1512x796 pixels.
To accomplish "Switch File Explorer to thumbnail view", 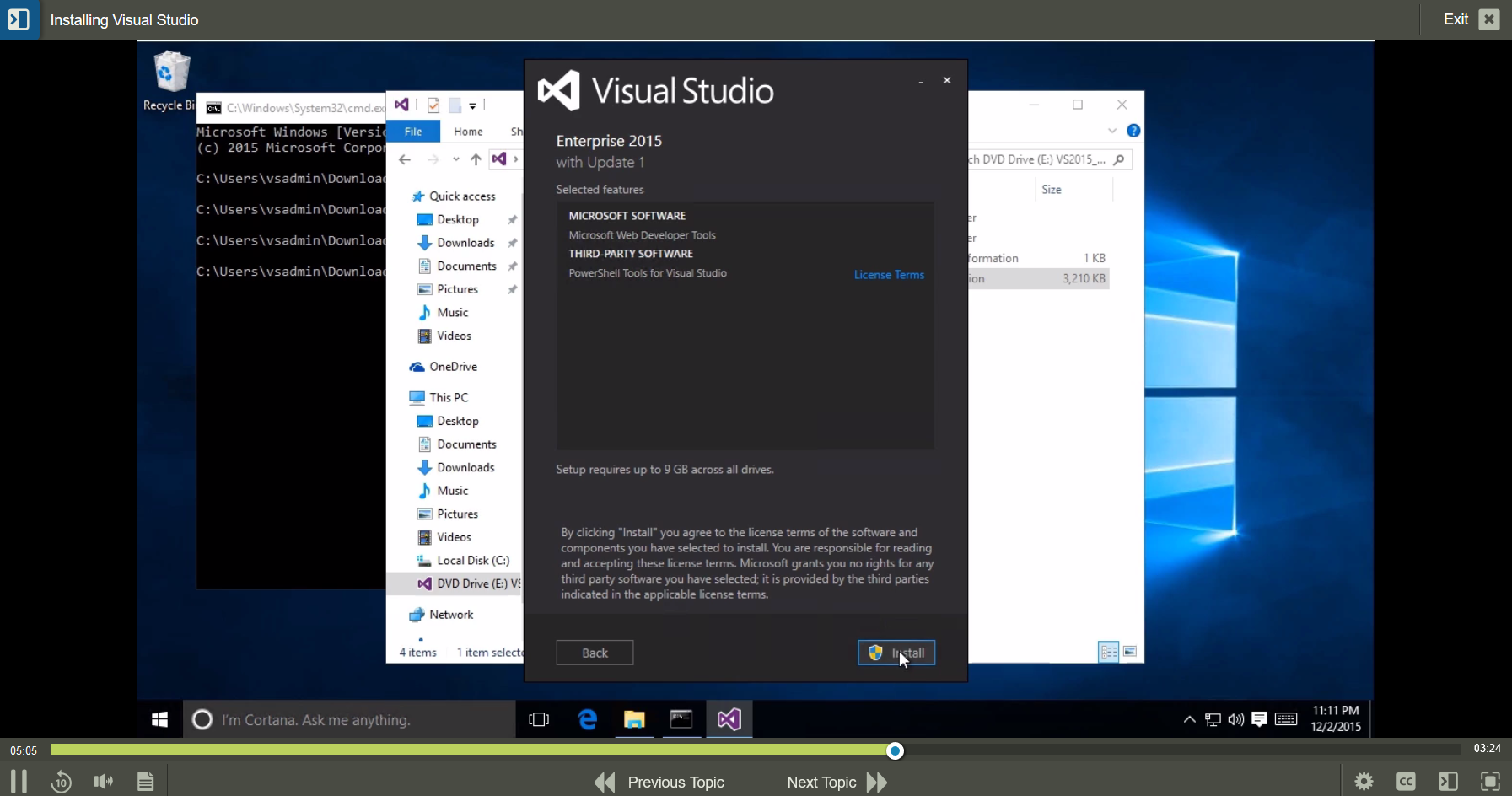I will point(1132,651).
